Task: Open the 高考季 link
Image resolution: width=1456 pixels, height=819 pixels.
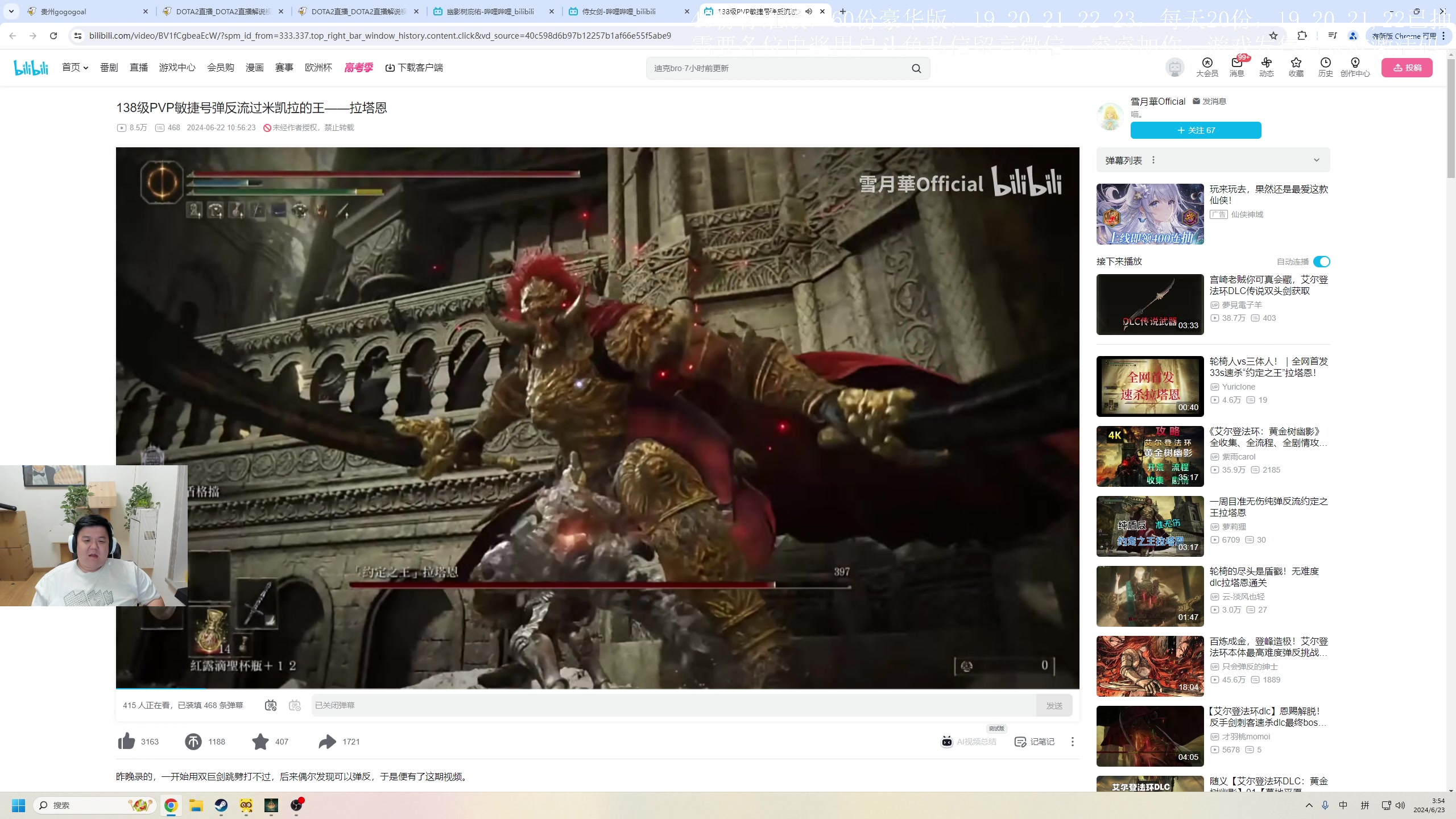Action: 359,68
